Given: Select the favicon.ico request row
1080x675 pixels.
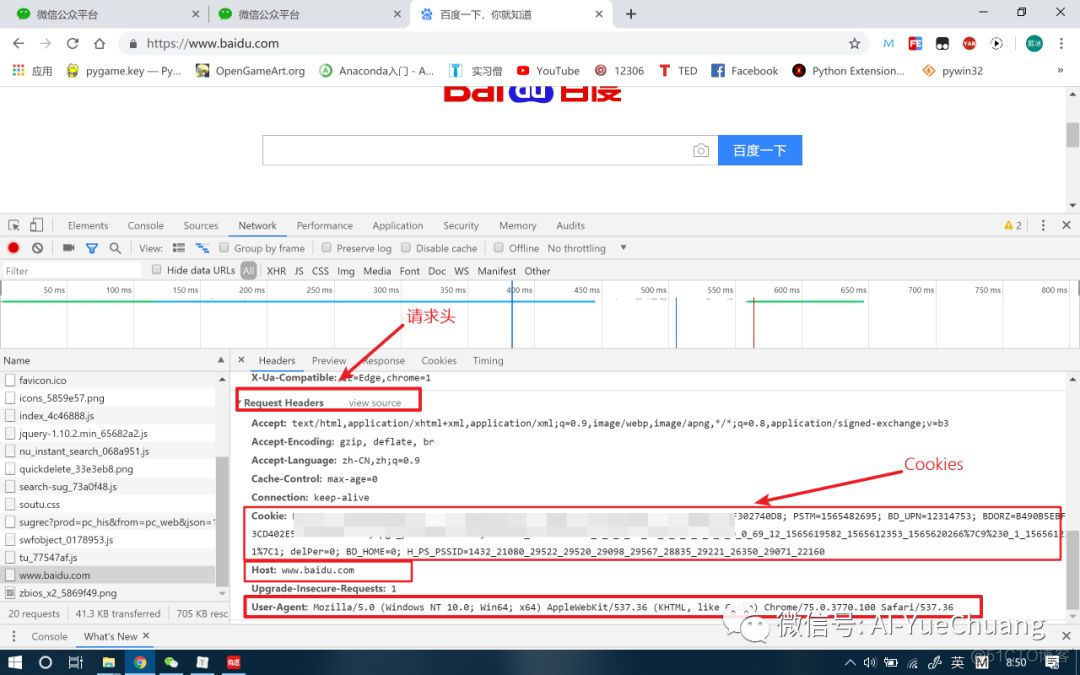Looking at the screenshot, I should (x=108, y=380).
